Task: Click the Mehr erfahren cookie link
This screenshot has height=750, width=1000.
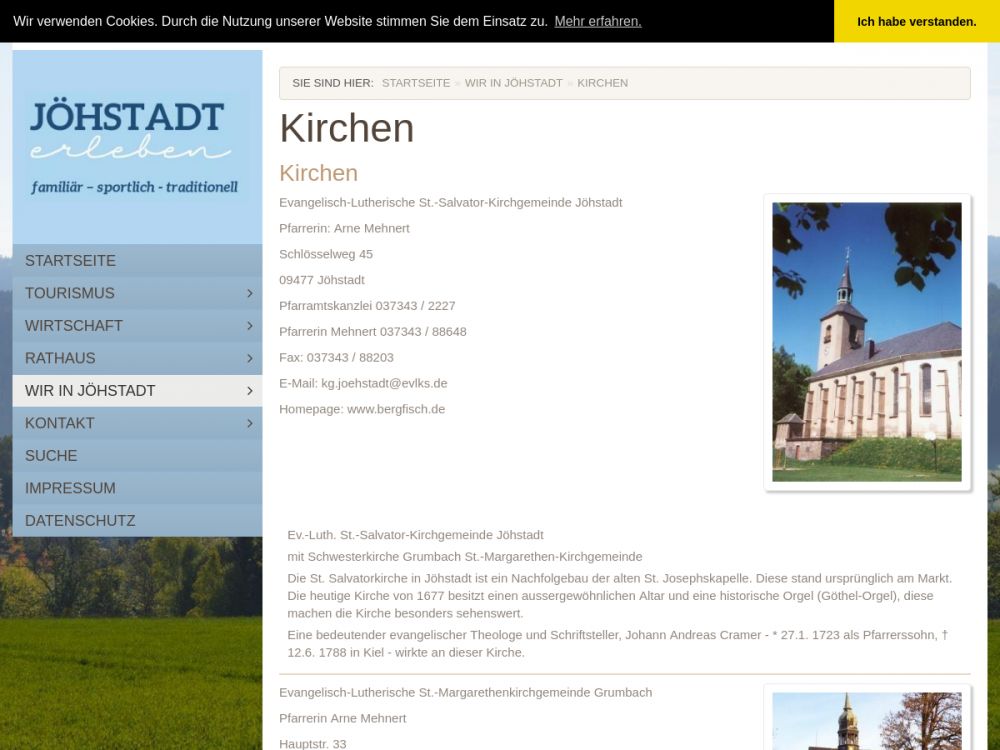Action: point(598,21)
